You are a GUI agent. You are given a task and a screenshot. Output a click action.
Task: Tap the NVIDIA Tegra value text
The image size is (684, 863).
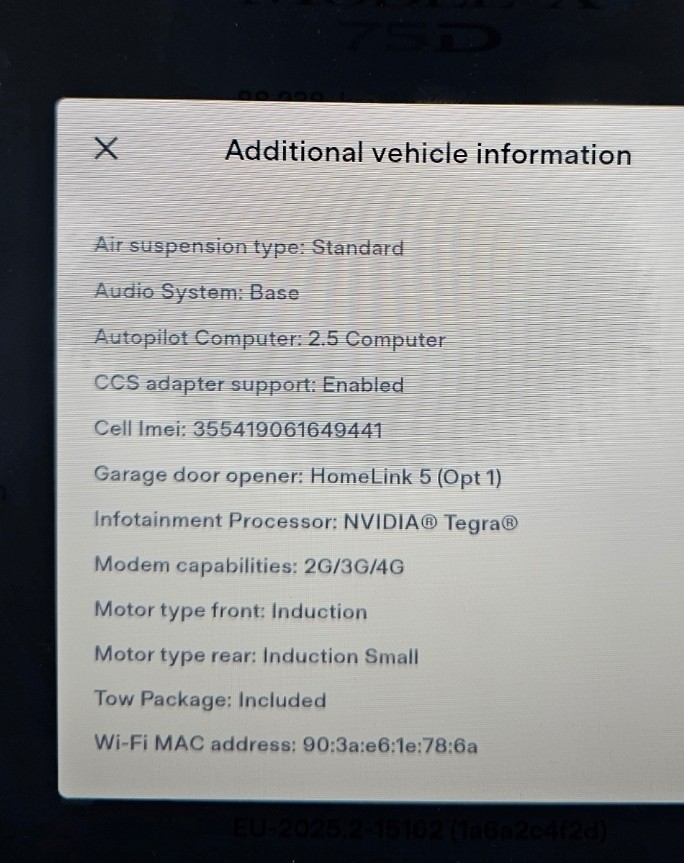click(431, 522)
